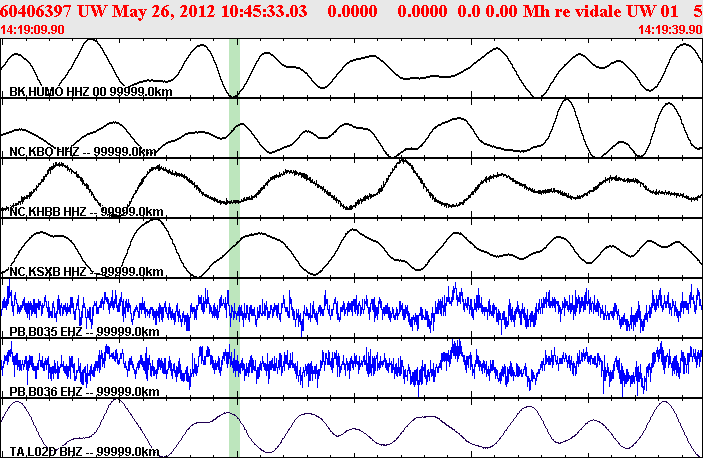
Task: Click the end time 14:19:39.90 label
Action: (x=670, y=30)
